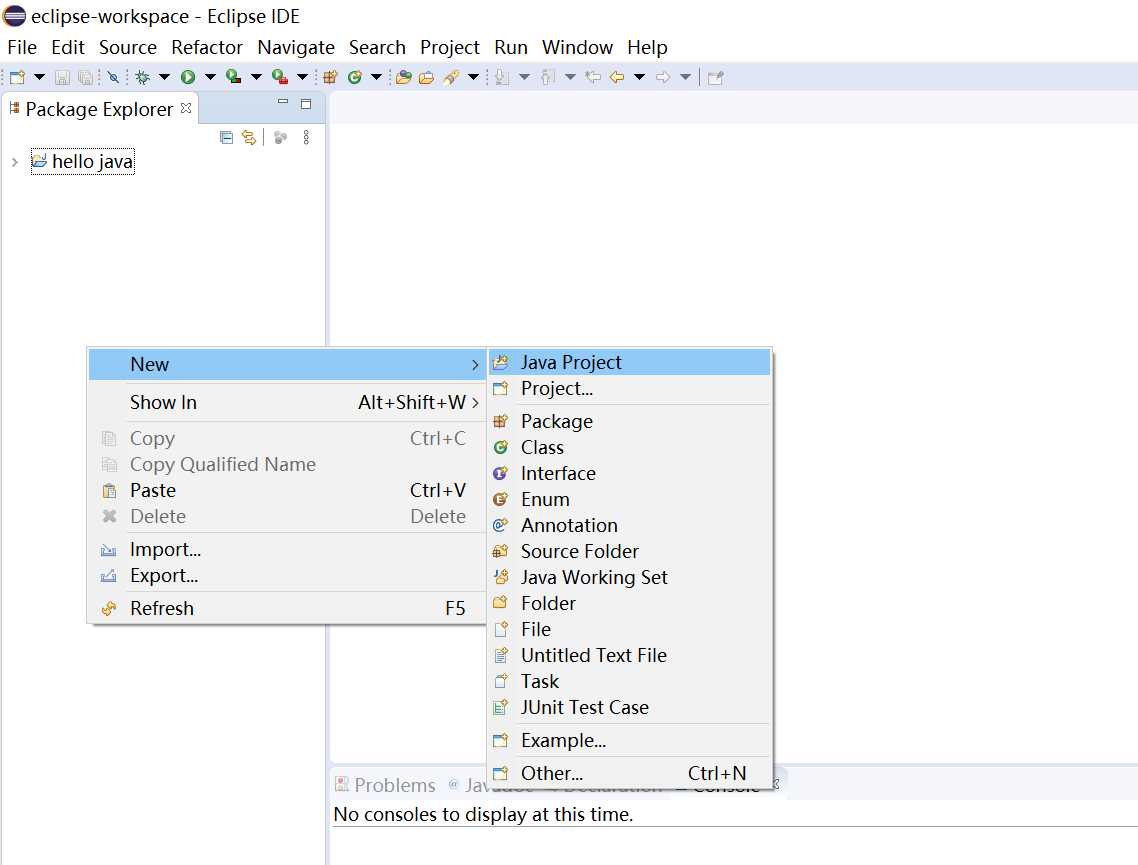Choose Other... in the New submenu
This screenshot has width=1138, height=865.
[629, 774]
